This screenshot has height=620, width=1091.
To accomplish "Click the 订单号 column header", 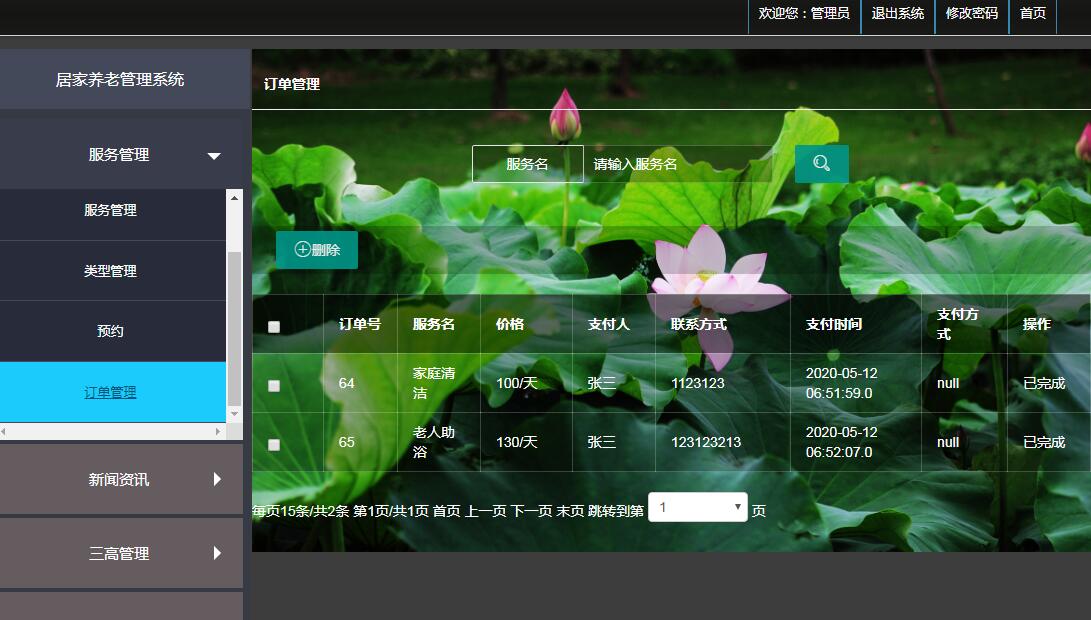I will [360, 324].
